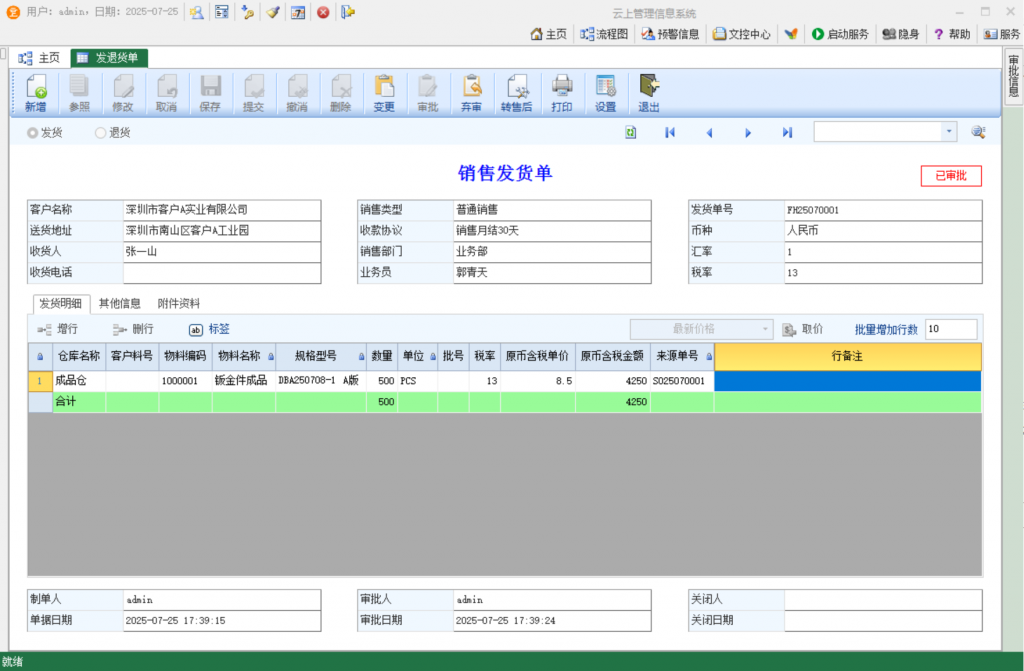Screen dimensions: 1024x671
Task: Click 启动服务 in the top menu
Action: [840, 34]
